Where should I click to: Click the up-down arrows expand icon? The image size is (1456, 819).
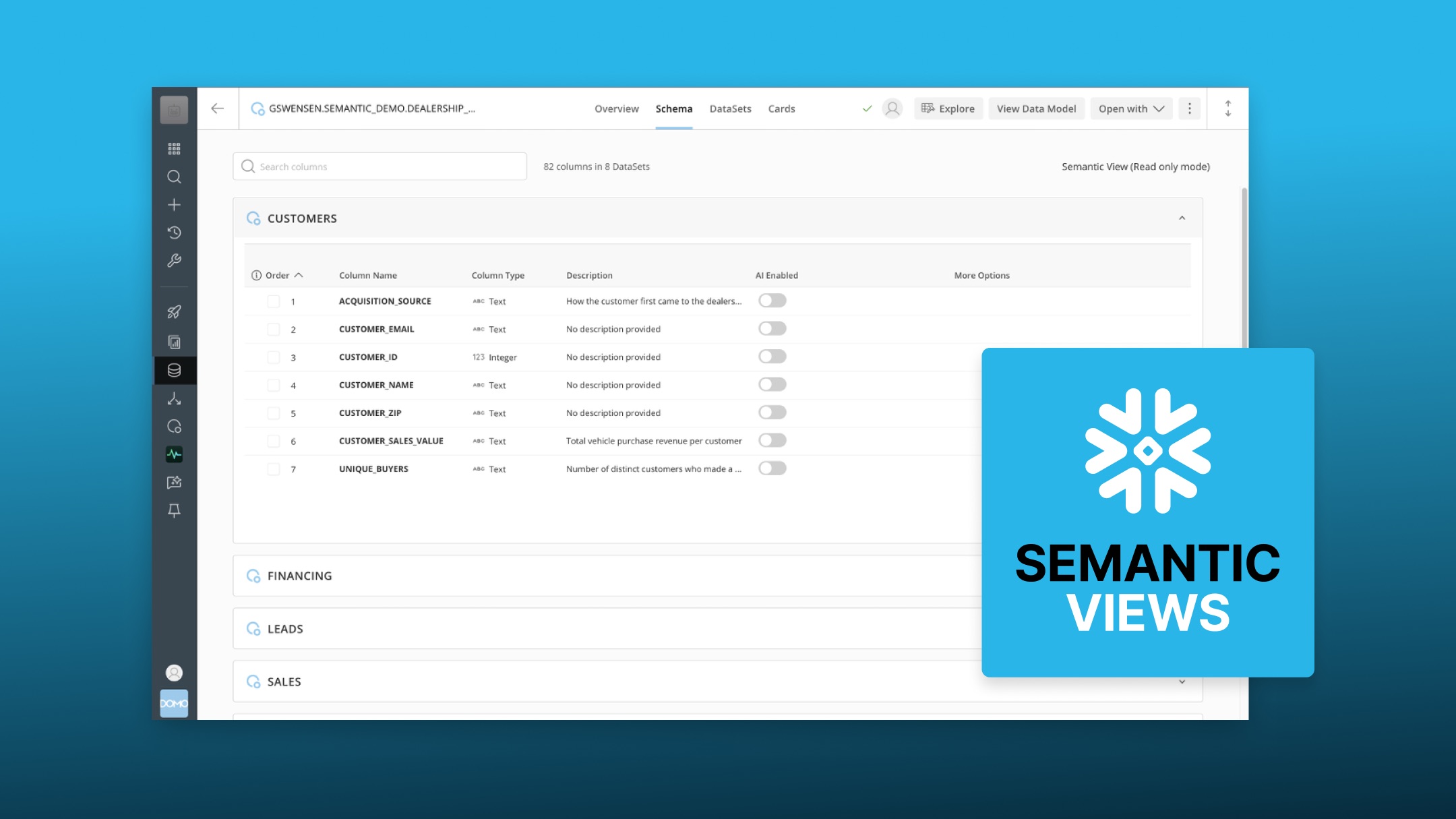(1228, 109)
